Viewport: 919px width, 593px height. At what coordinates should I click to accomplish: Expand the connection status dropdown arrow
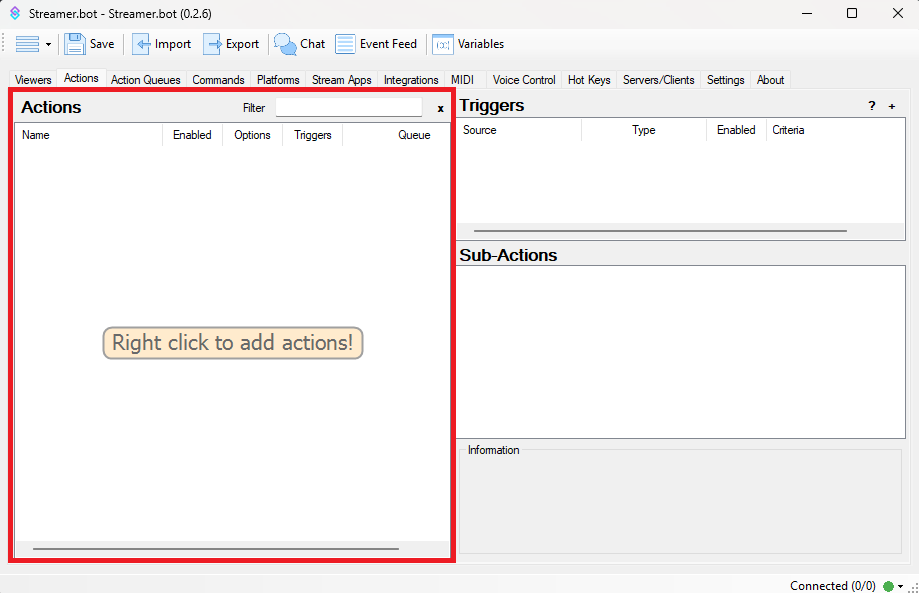point(901,586)
